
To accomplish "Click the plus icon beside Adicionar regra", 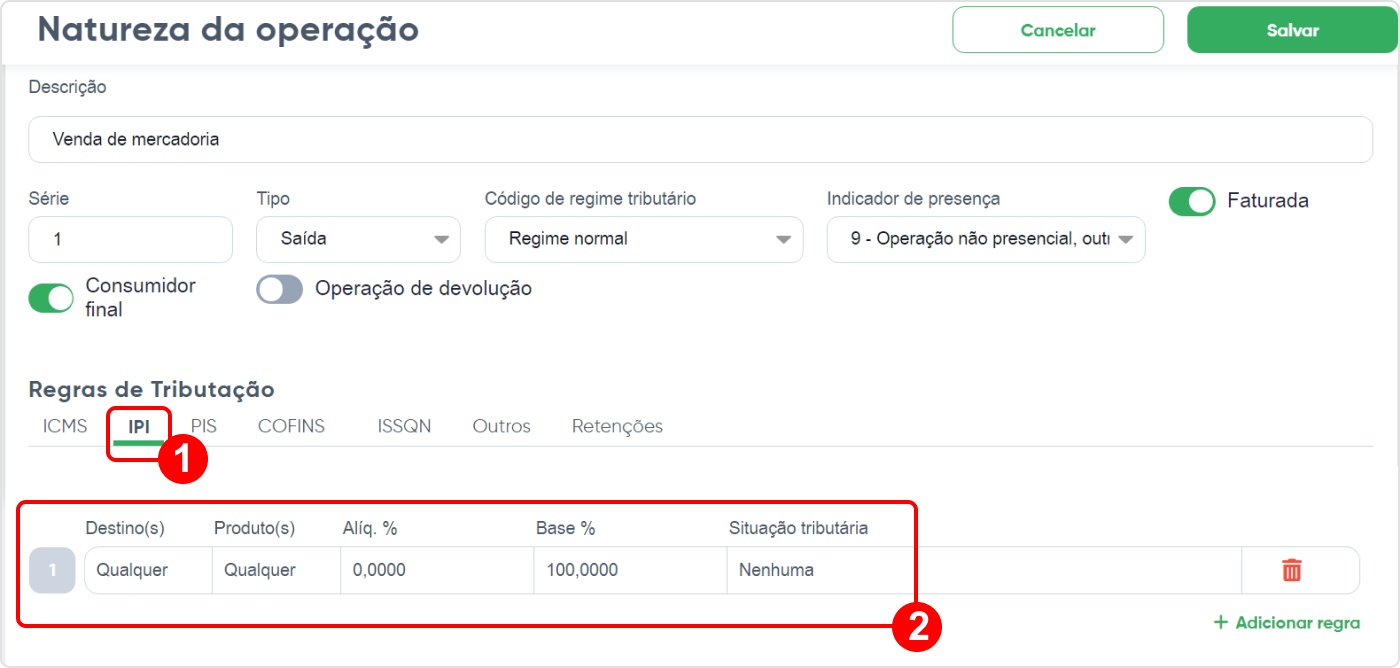I will point(1220,622).
